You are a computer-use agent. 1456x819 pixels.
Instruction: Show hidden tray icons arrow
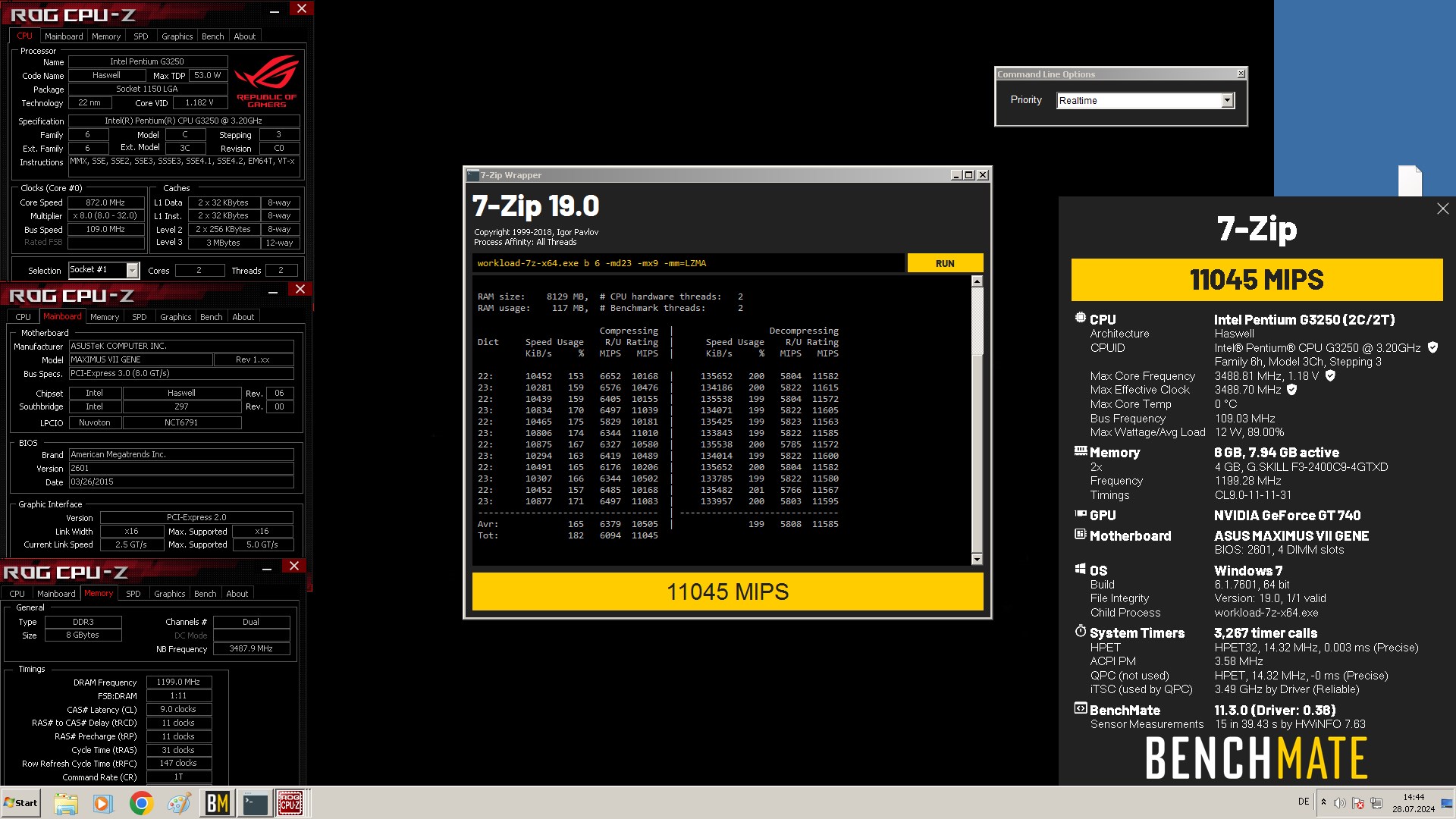click(1323, 802)
